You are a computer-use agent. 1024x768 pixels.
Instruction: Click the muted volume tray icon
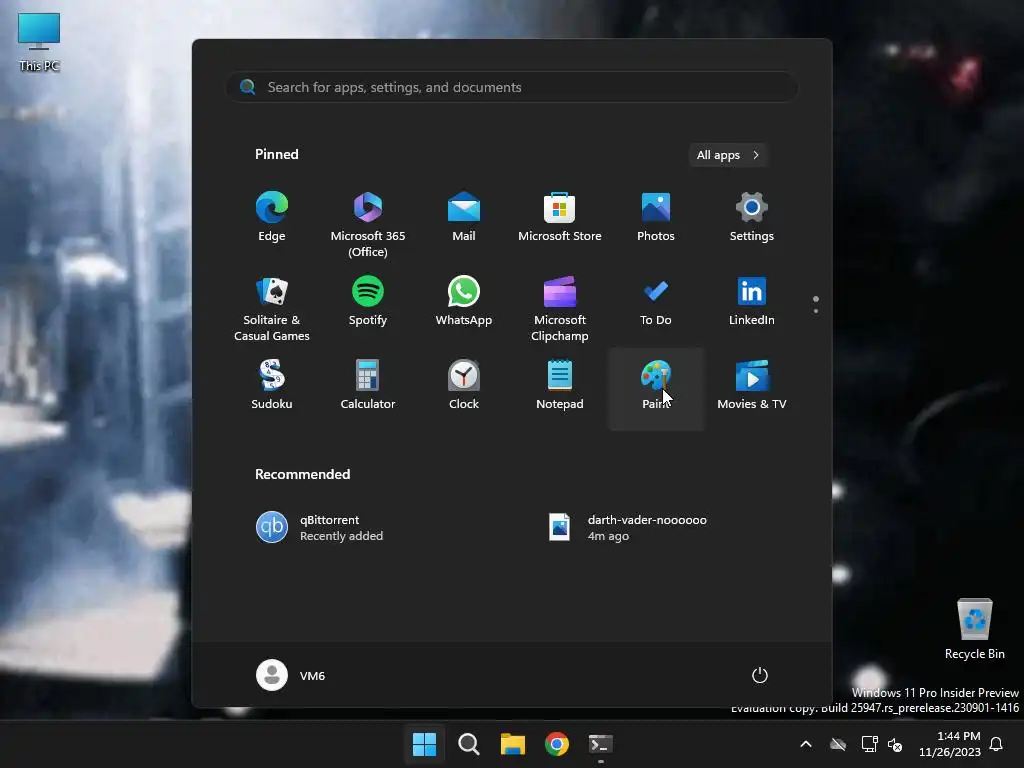895,744
